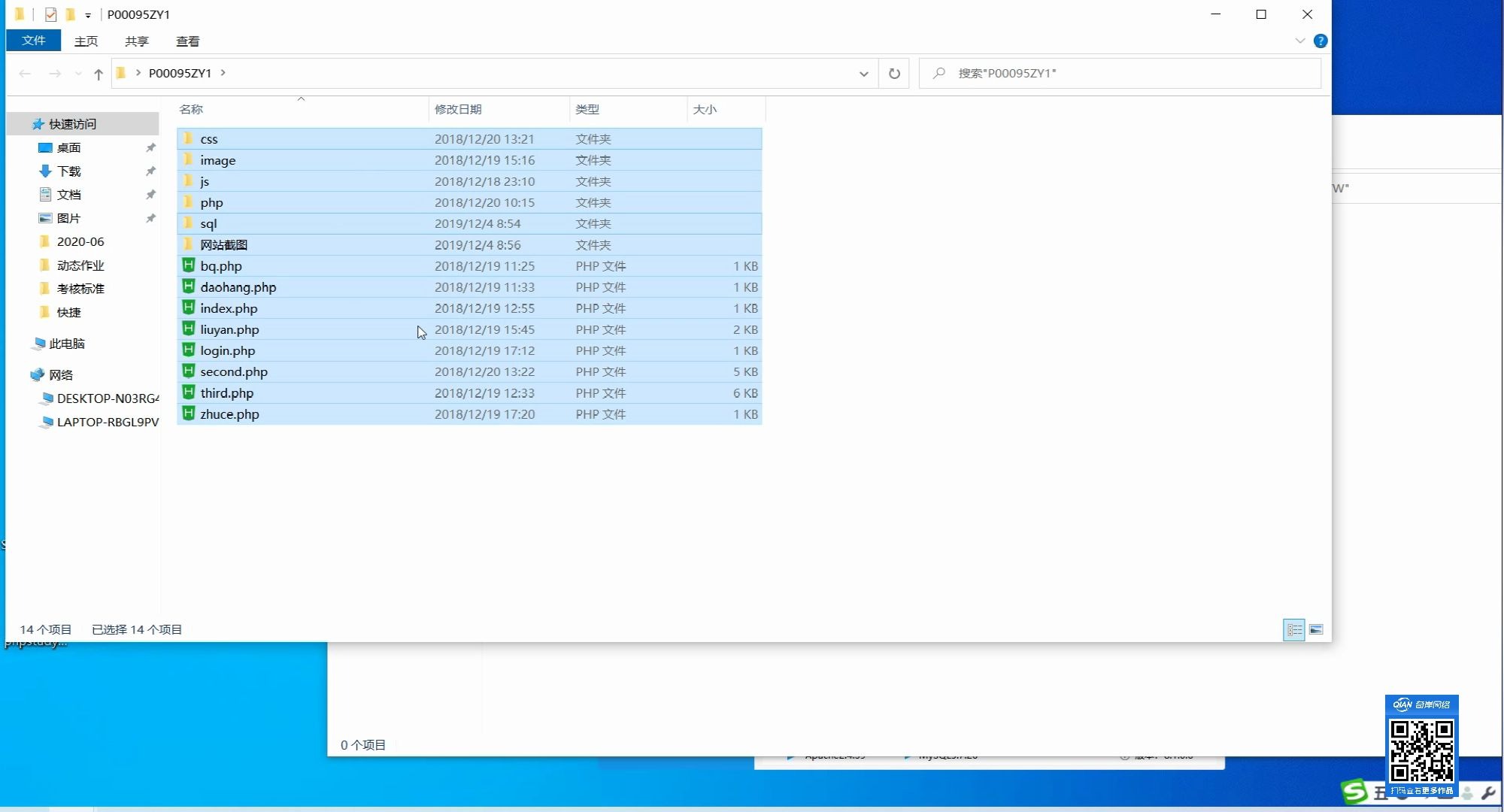Select the css folder icon
This screenshot has height=812, width=1504.
tap(189, 138)
